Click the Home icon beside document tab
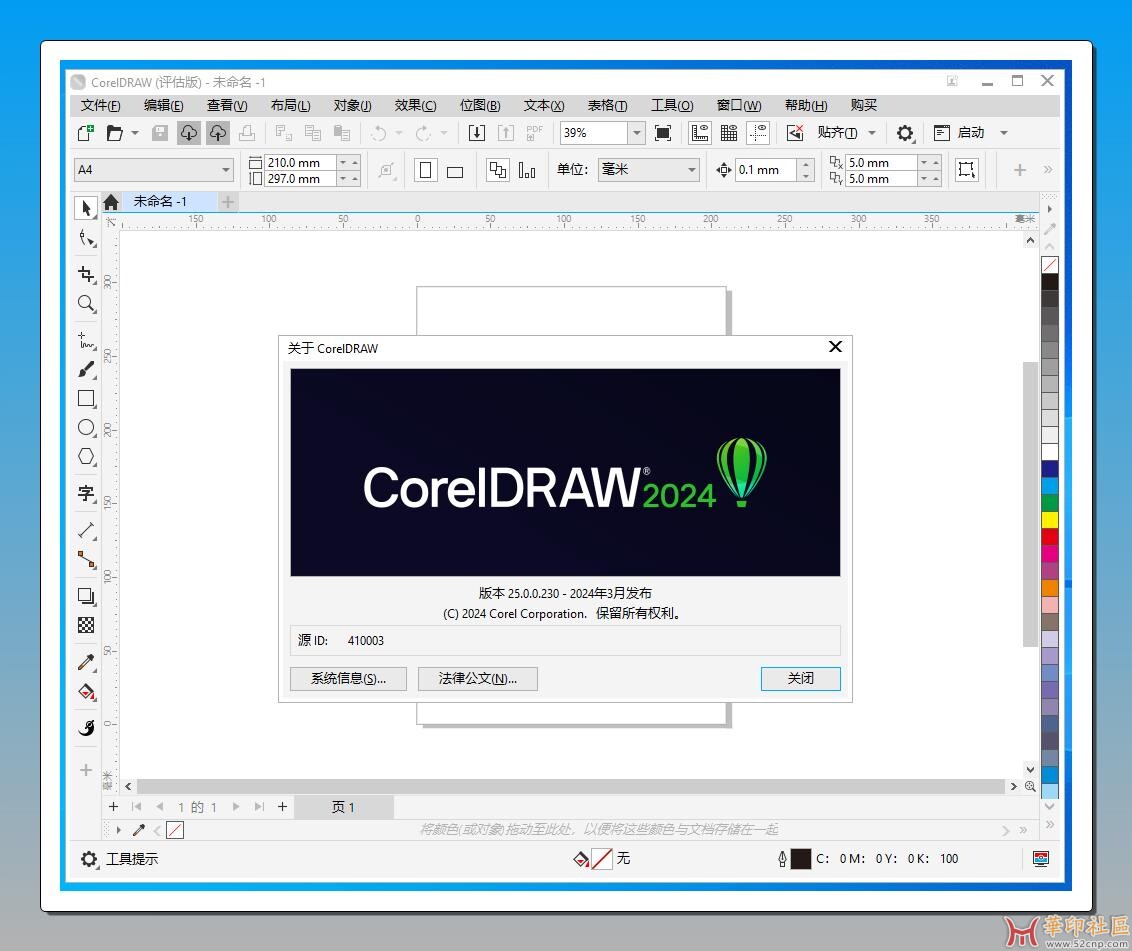Image resolution: width=1132 pixels, height=951 pixels. tap(110, 202)
